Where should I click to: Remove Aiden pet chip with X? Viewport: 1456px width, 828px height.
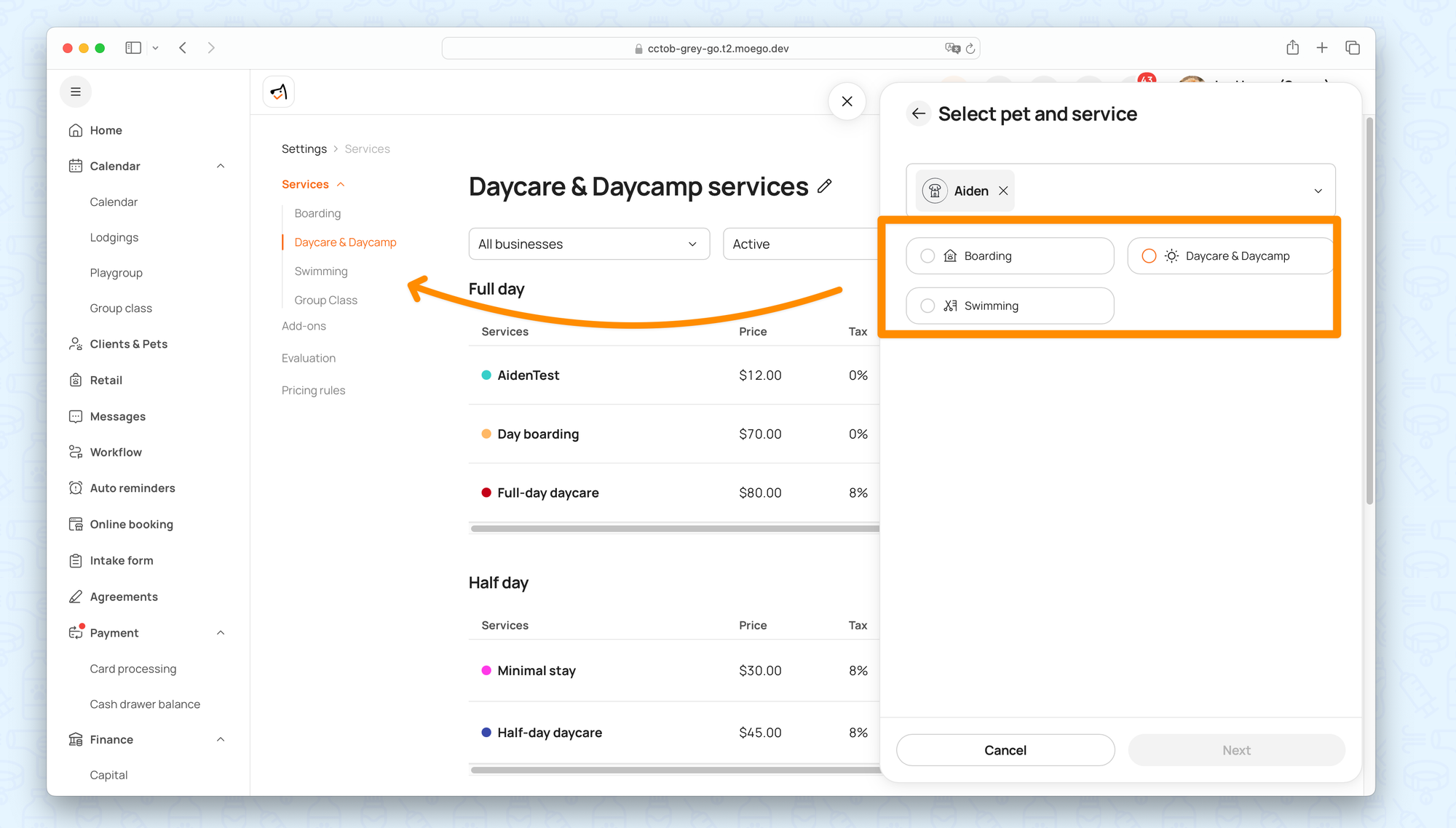(1003, 191)
